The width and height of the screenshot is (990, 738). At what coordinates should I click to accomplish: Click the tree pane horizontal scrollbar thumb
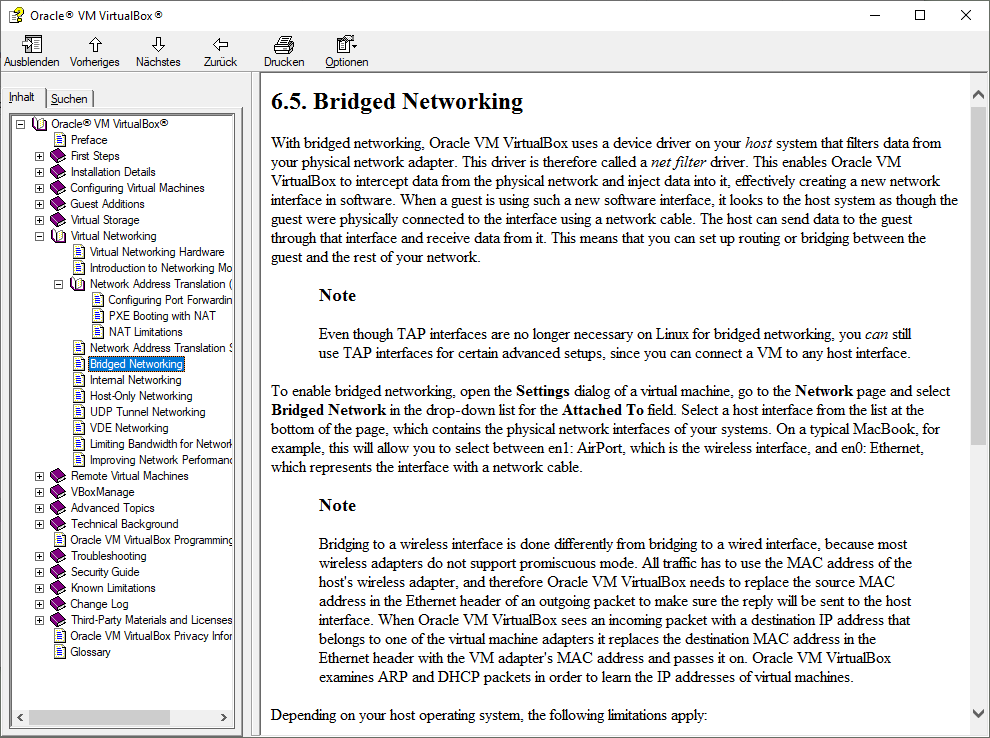[99, 717]
